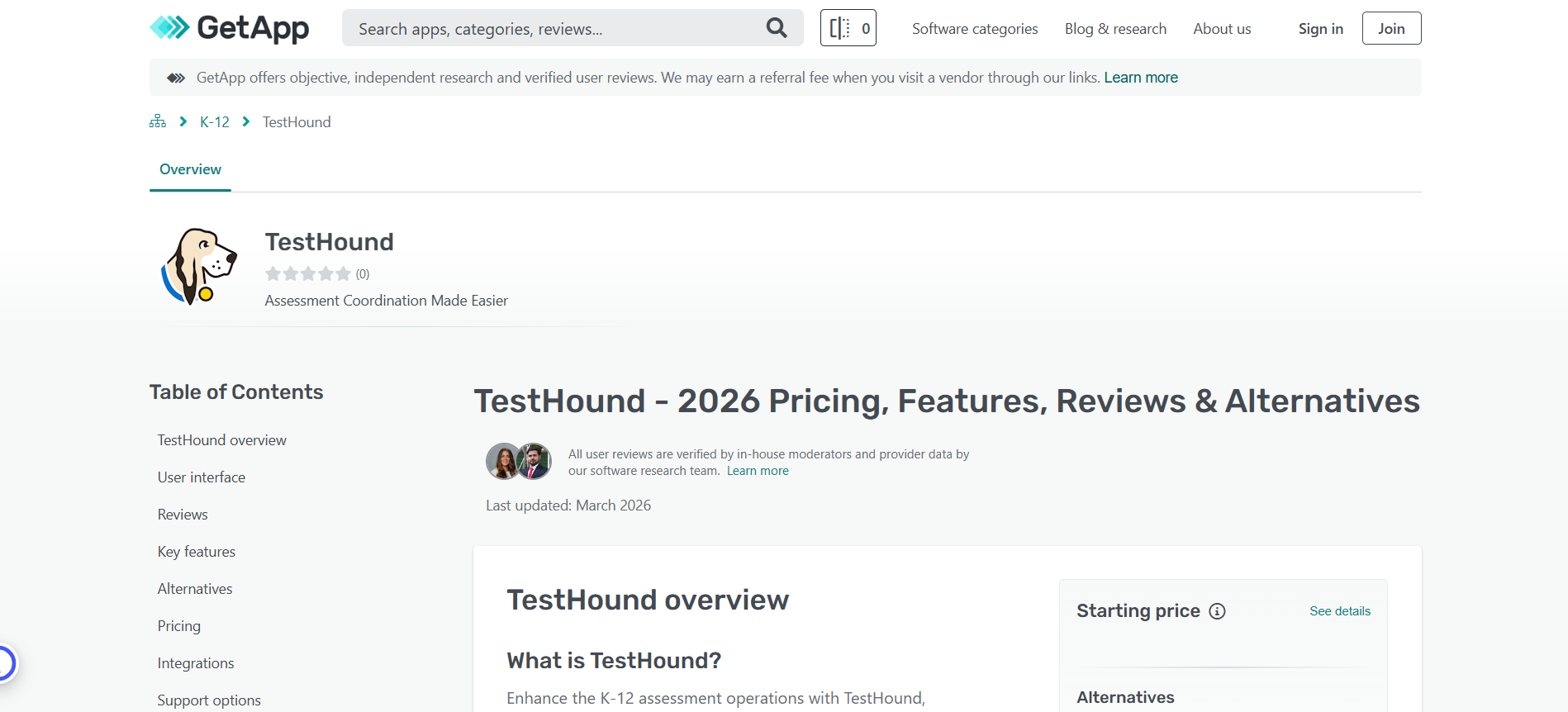Click the research team avatars
The height and width of the screenshot is (712, 1568).
tap(519, 462)
